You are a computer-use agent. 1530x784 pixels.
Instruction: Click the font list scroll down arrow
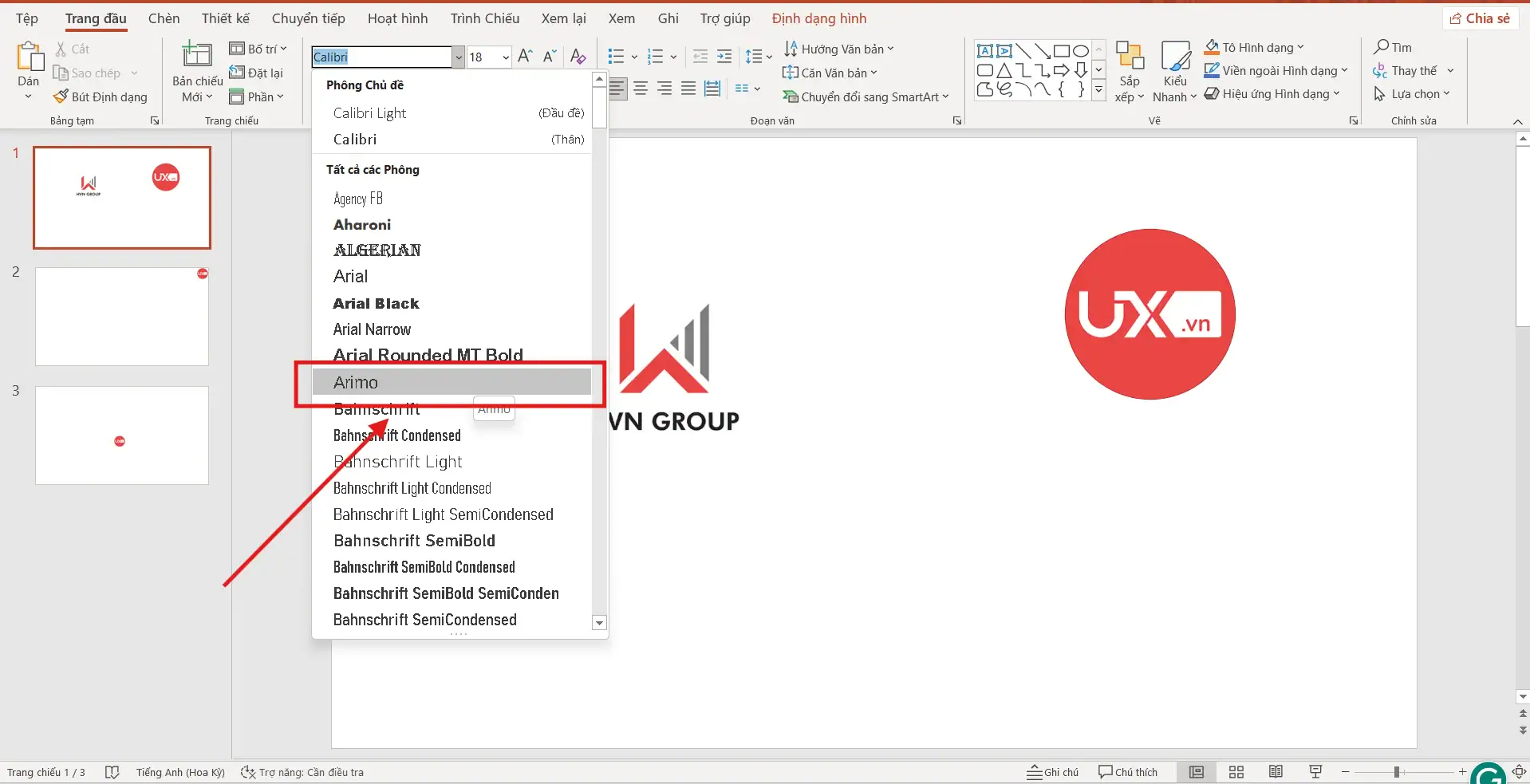point(599,623)
